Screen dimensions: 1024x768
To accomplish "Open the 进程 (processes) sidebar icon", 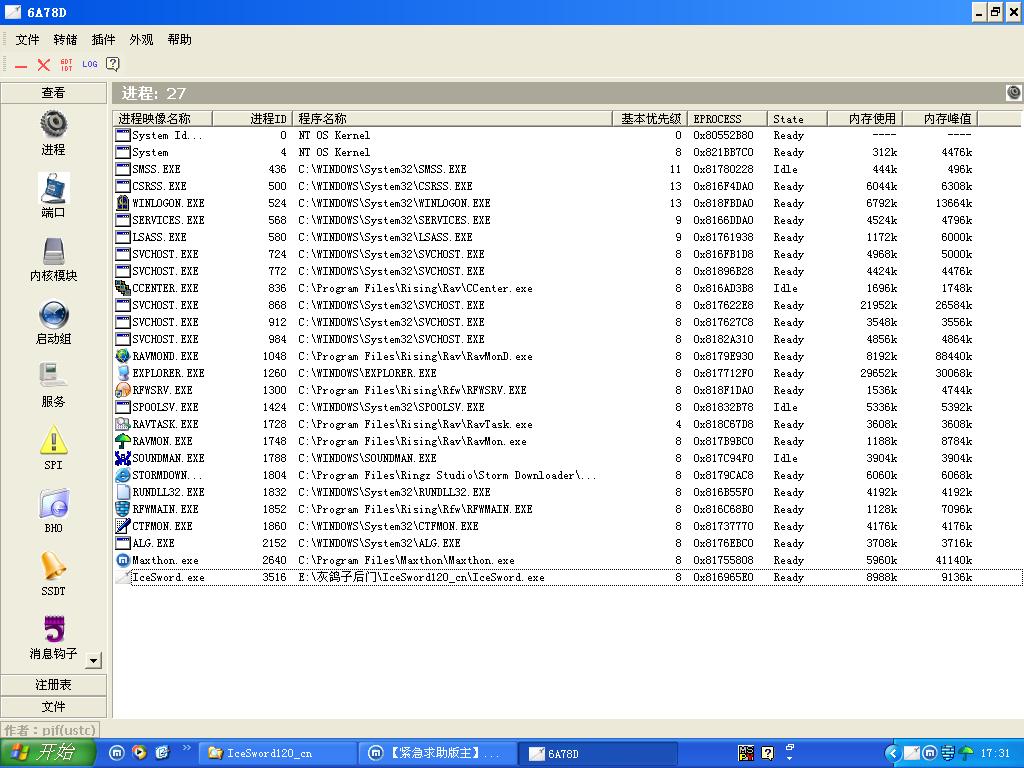I will [x=54, y=123].
